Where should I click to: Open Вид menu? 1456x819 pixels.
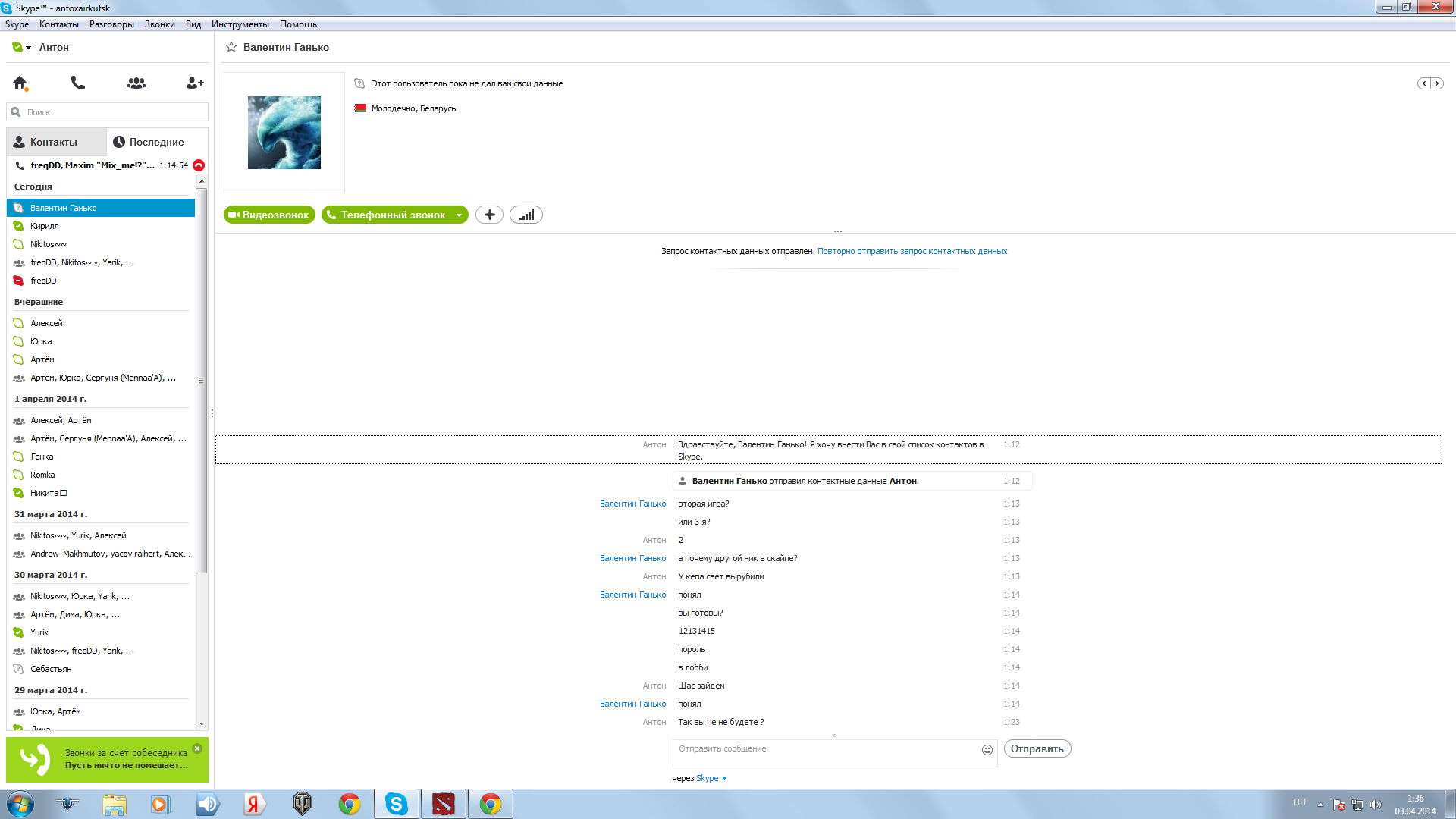(x=193, y=24)
